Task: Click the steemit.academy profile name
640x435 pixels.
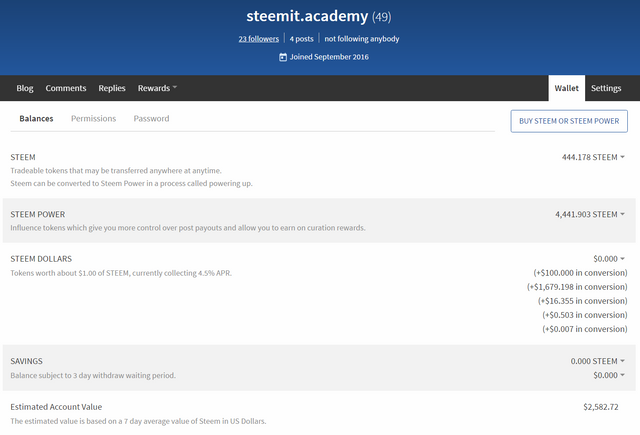Action: (x=307, y=16)
